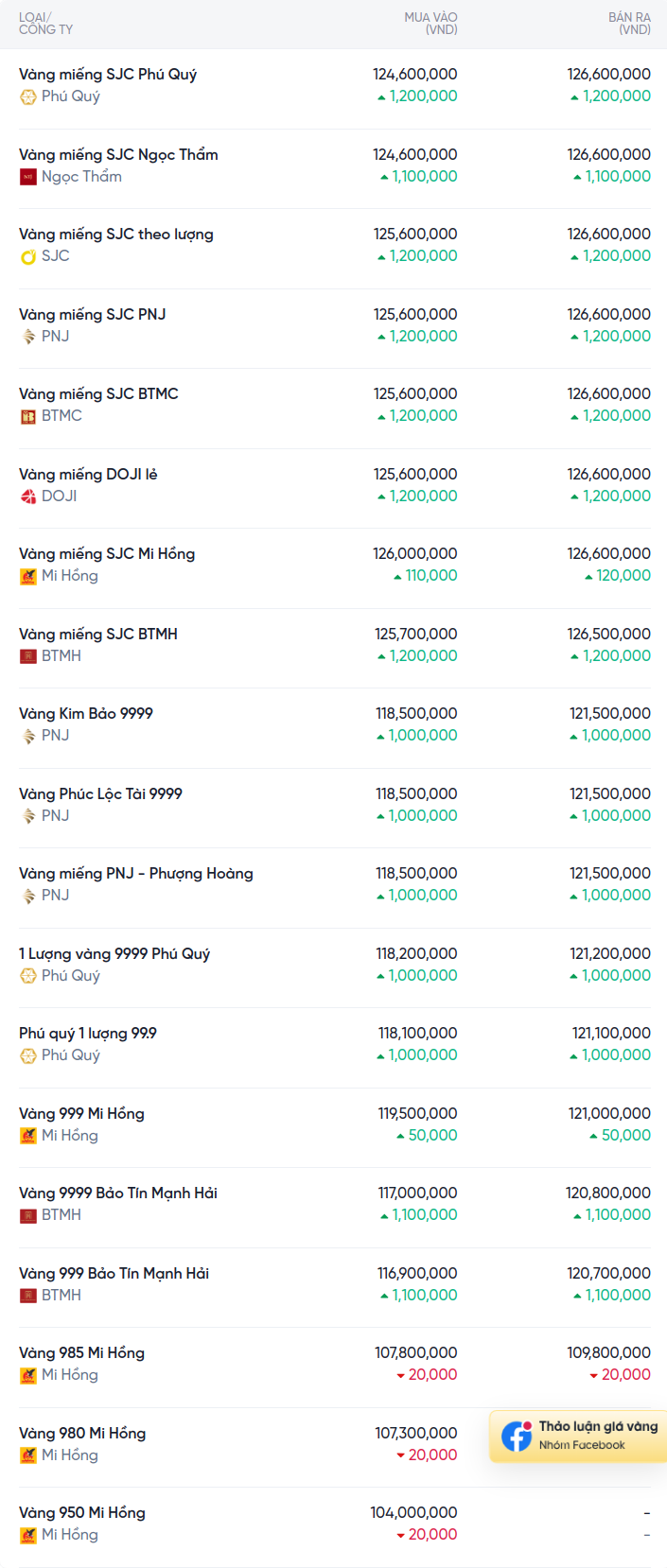This screenshot has height=1568, width=667.
Task: Click the MUA VÀO column header
Action: pyautogui.click(x=430, y=24)
